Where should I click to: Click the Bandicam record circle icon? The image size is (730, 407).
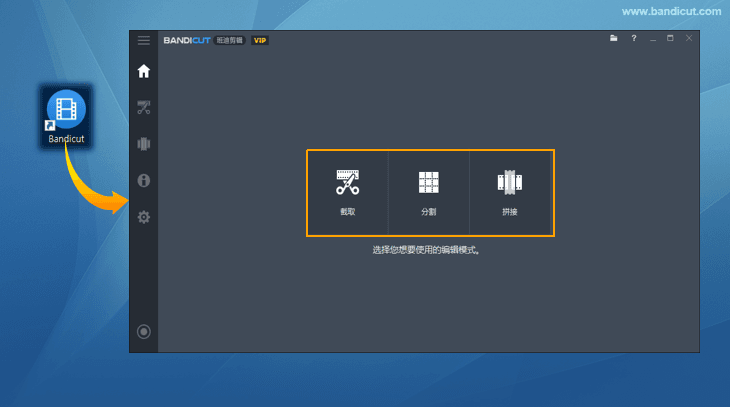click(x=143, y=332)
